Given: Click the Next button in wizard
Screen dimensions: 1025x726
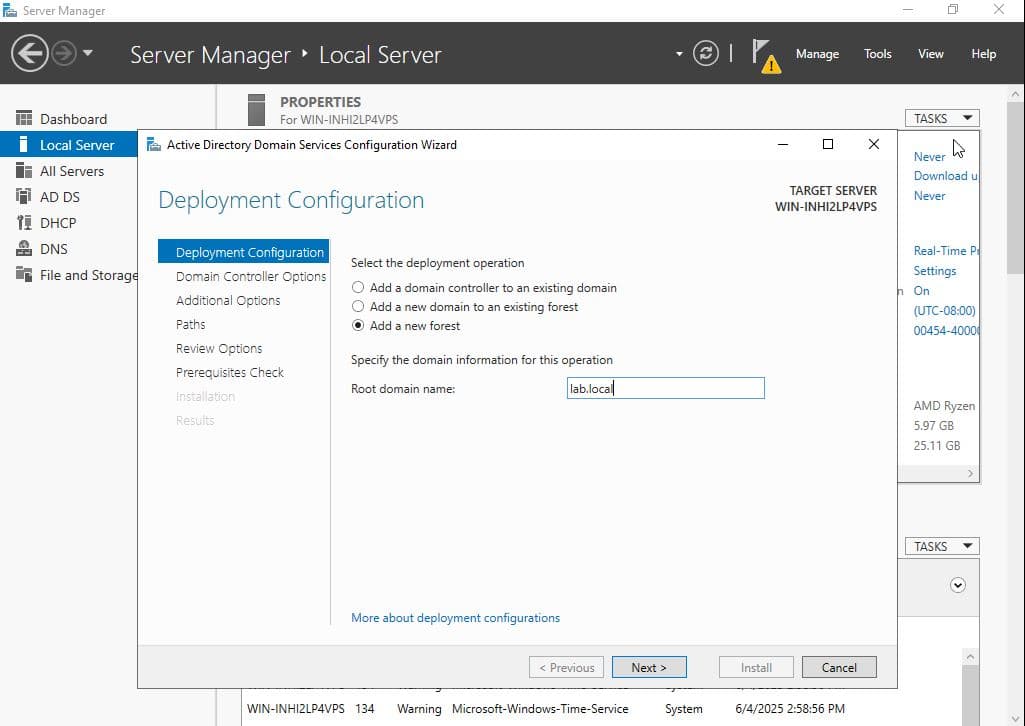Looking at the screenshot, I should tap(648, 668).
